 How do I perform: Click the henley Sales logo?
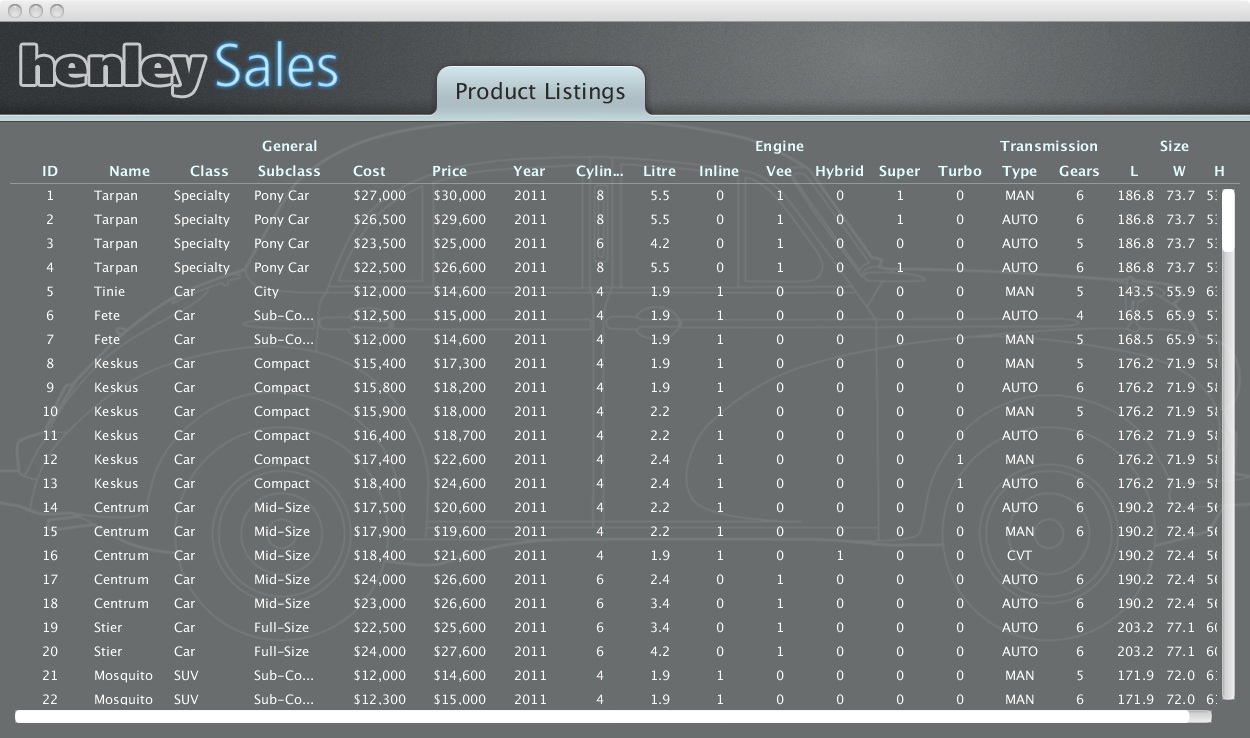click(178, 68)
